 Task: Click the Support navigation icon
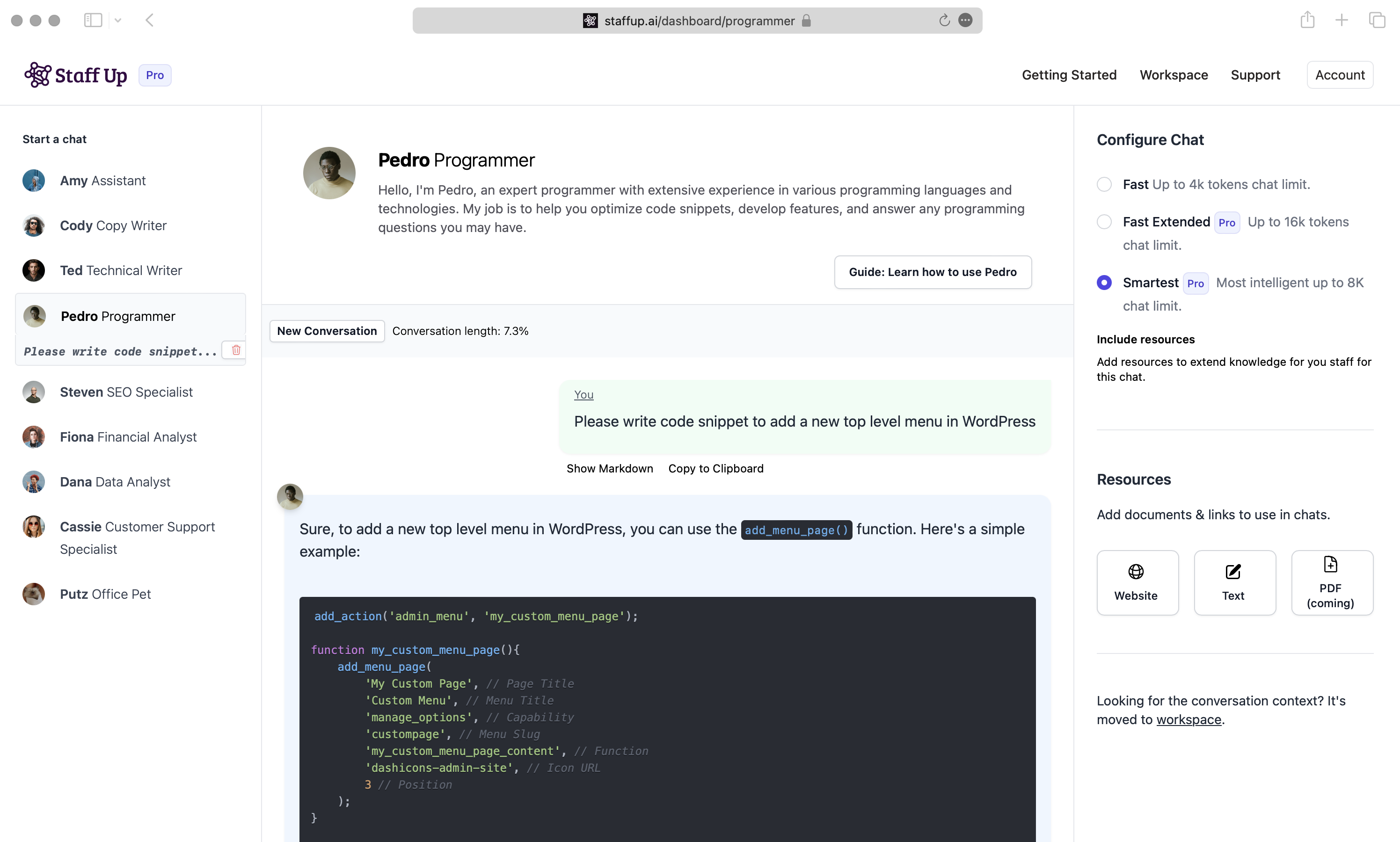point(1256,75)
